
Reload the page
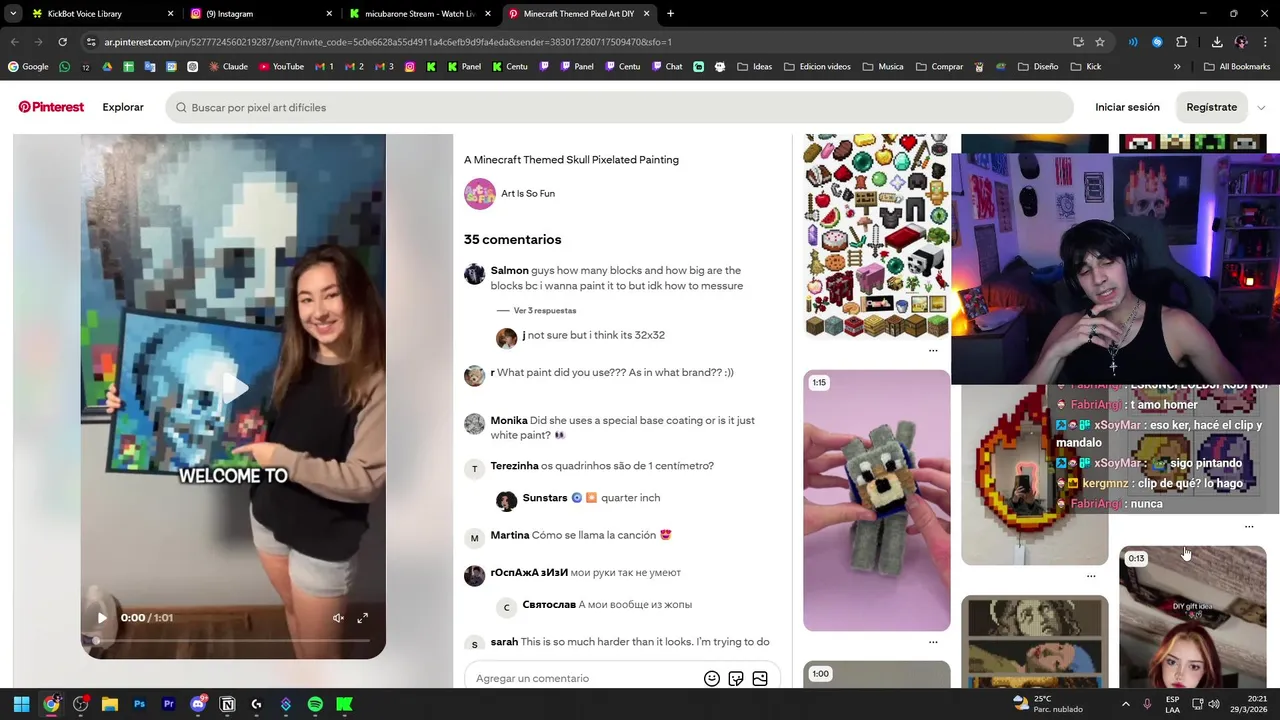point(62,42)
